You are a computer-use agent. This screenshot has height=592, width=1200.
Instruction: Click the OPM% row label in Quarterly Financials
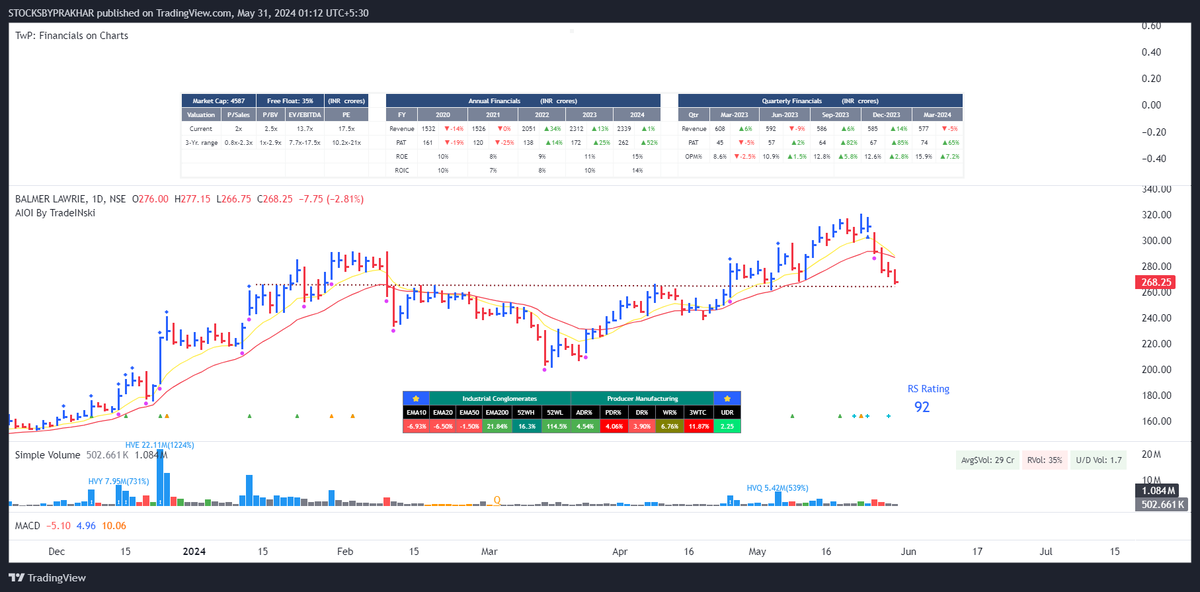click(694, 157)
